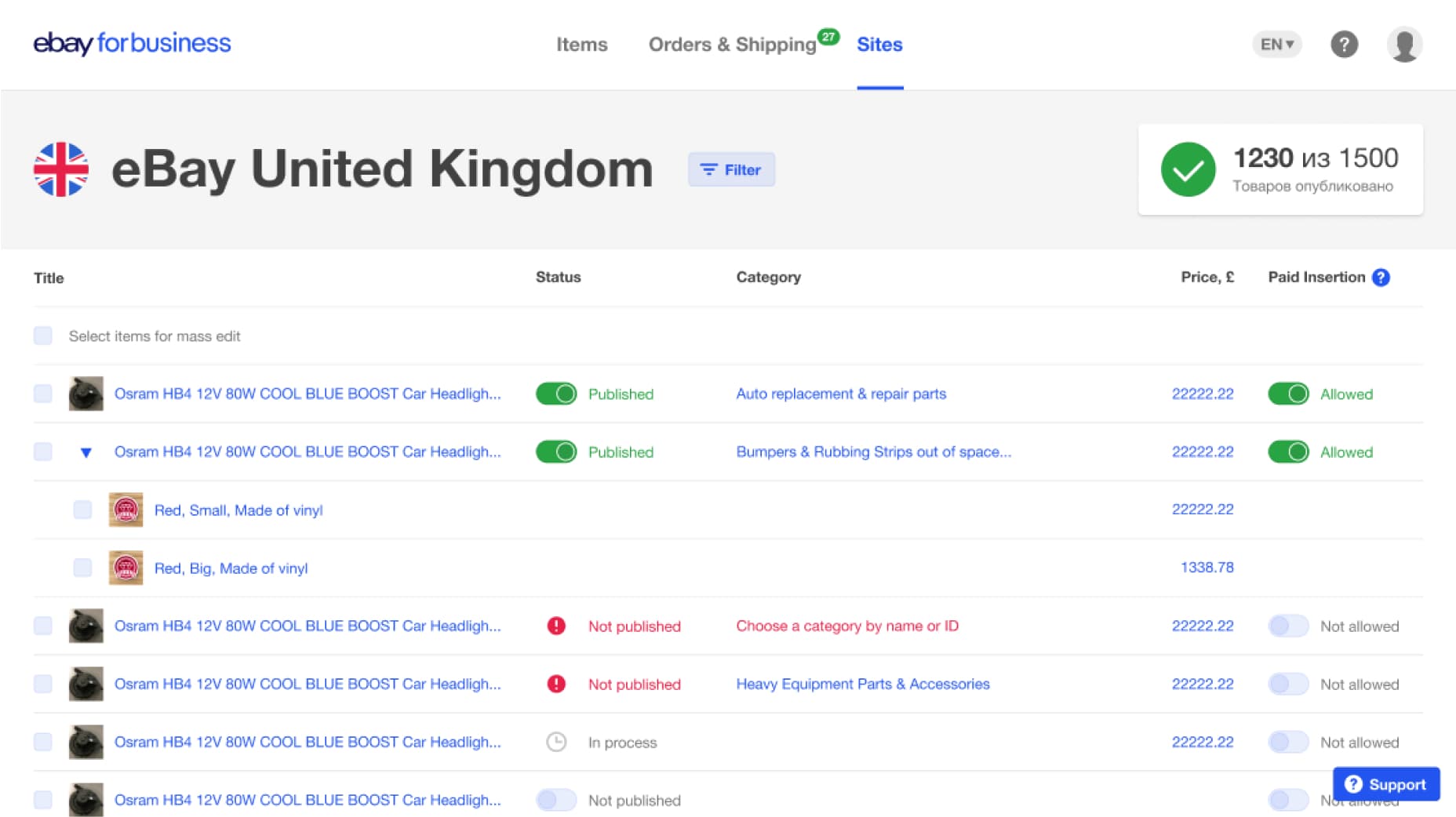
Task: Open the thumbnail of Auto replacement item
Action: pyautogui.click(x=86, y=394)
